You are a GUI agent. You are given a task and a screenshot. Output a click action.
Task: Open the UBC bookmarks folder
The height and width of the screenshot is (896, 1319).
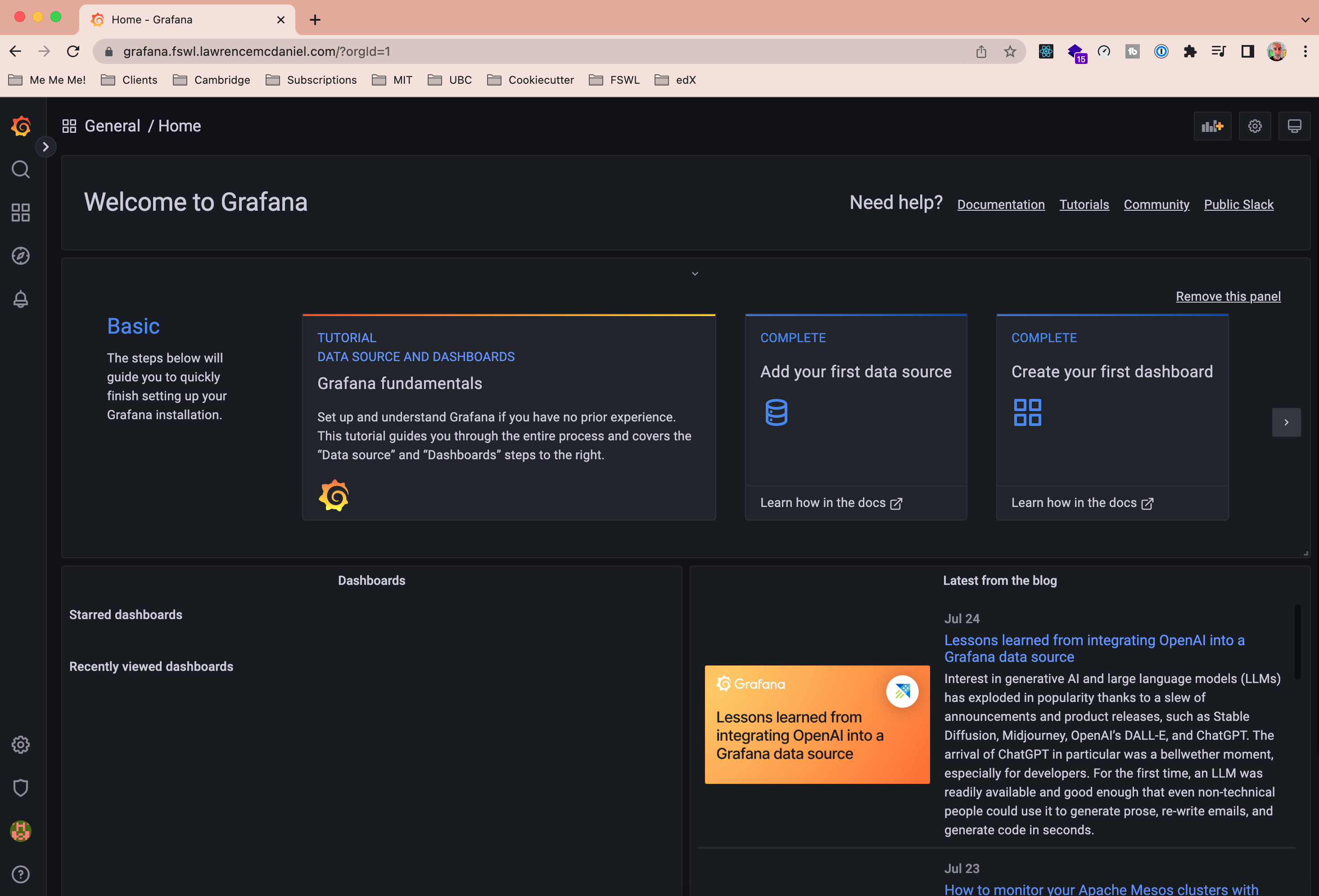pyautogui.click(x=450, y=80)
